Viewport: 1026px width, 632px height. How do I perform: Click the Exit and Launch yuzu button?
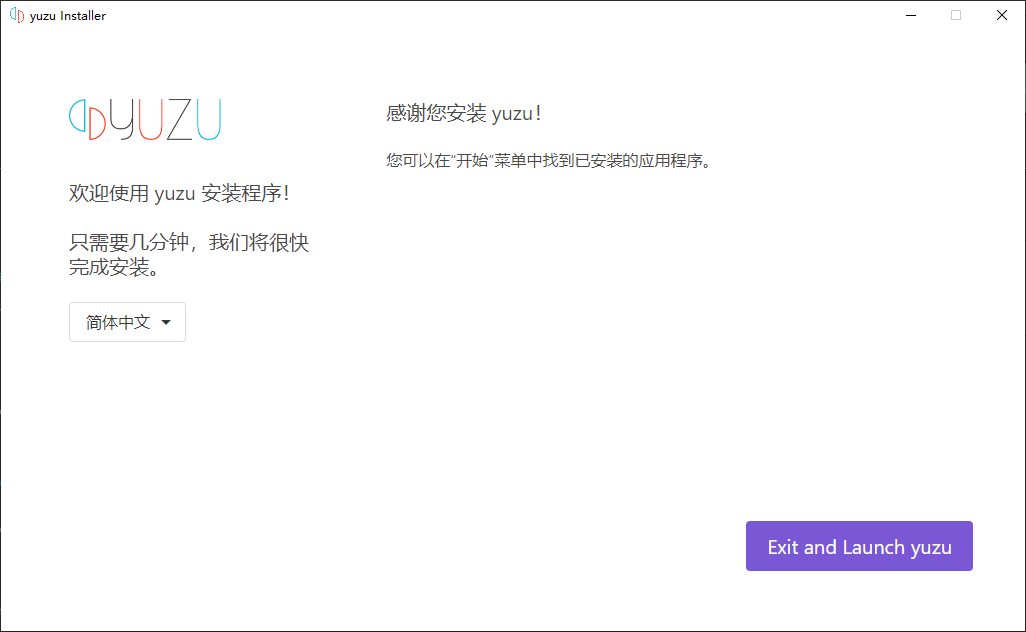[858, 546]
